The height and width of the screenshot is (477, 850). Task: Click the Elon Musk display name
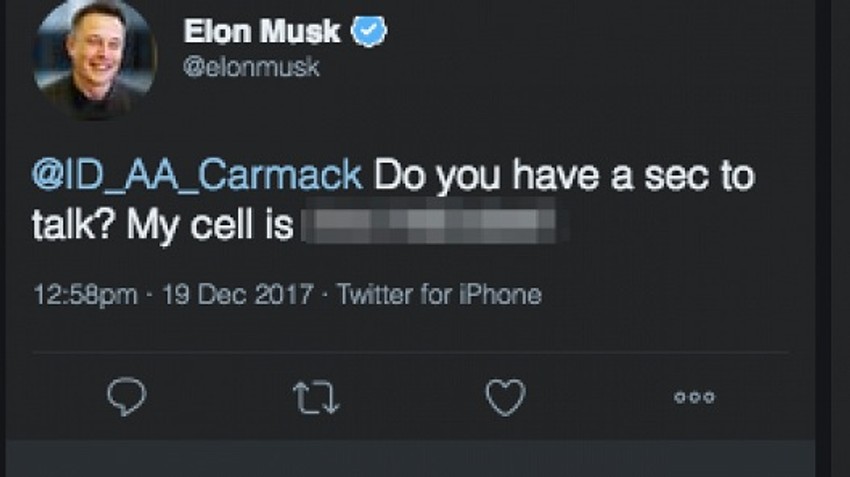click(x=262, y=32)
